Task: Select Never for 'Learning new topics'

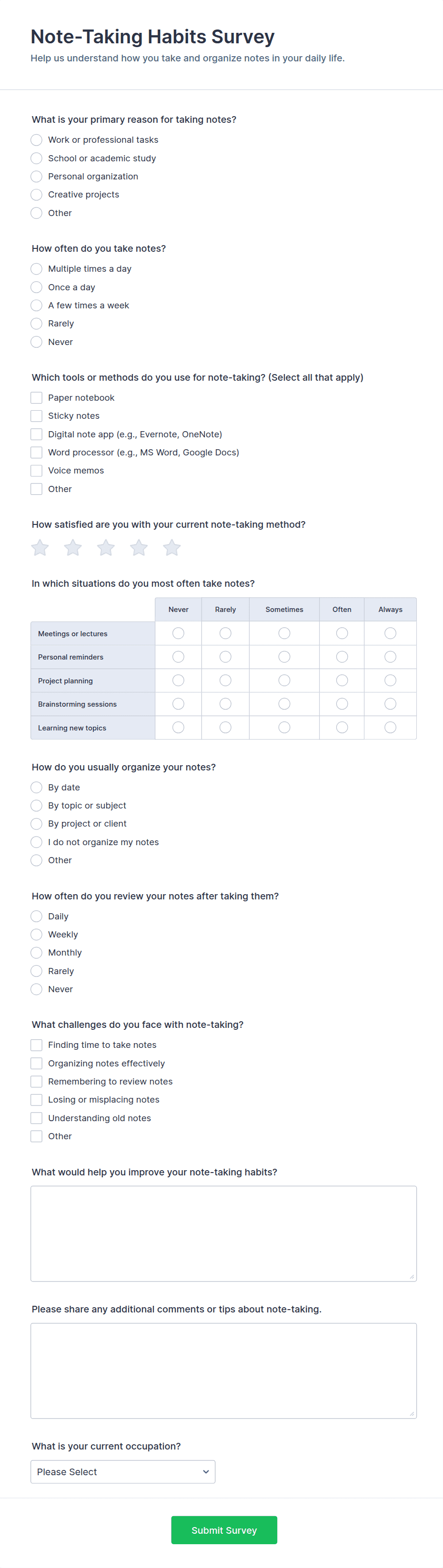Action: [178, 728]
